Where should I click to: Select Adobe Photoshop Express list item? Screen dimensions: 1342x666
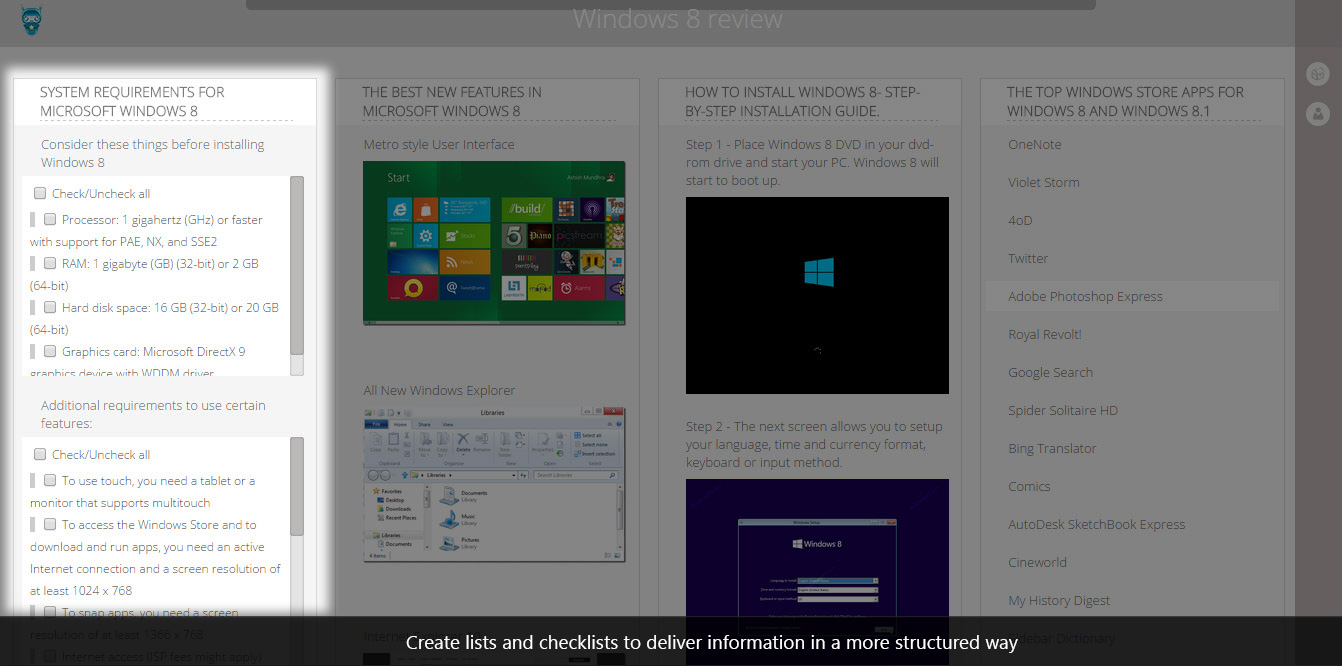1085,297
